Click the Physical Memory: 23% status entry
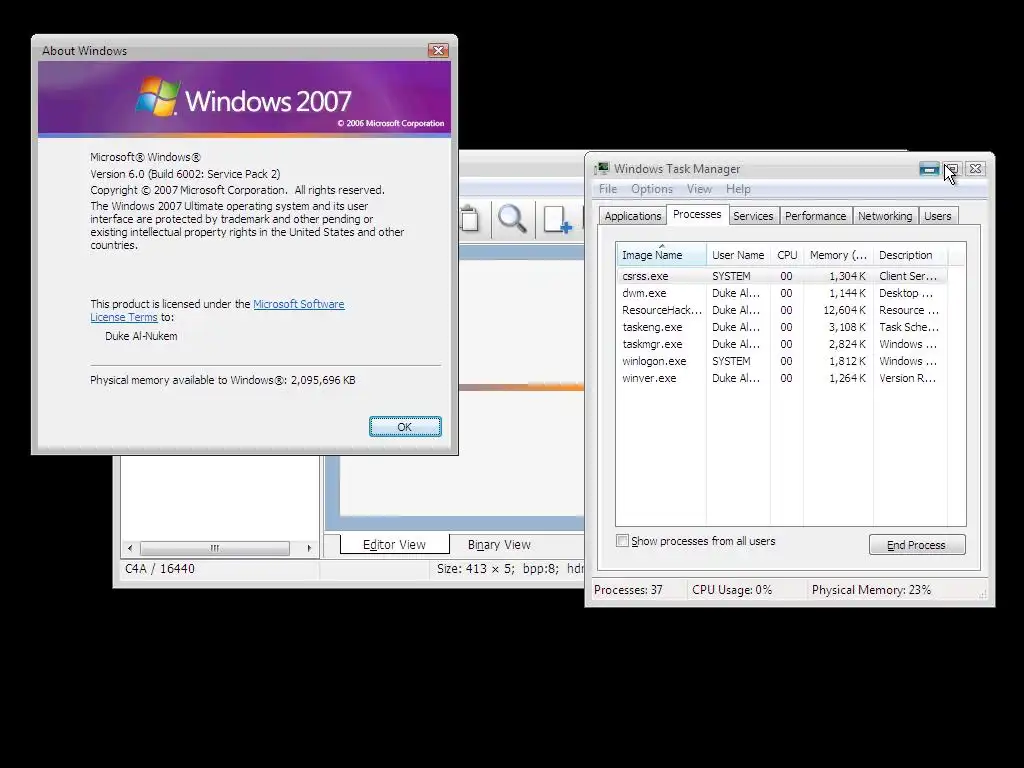1024x768 pixels. pyautogui.click(x=871, y=590)
